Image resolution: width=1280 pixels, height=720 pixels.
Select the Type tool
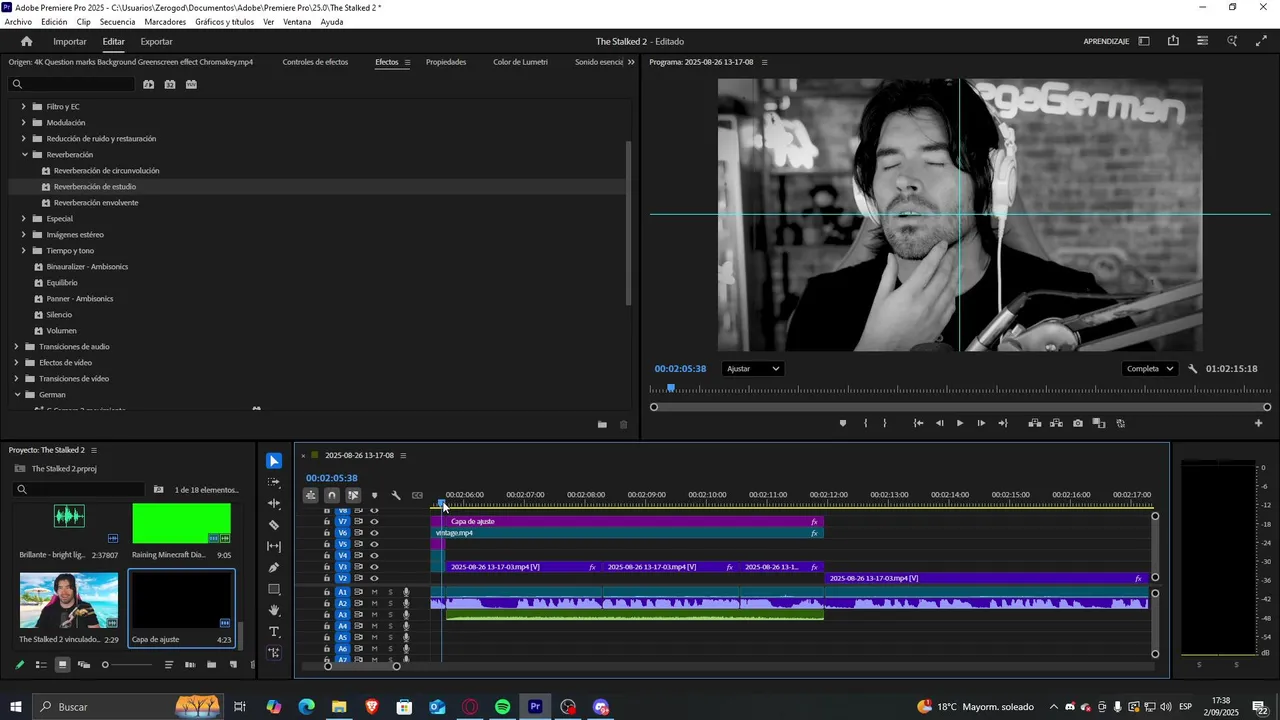click(x=274, y=632)
